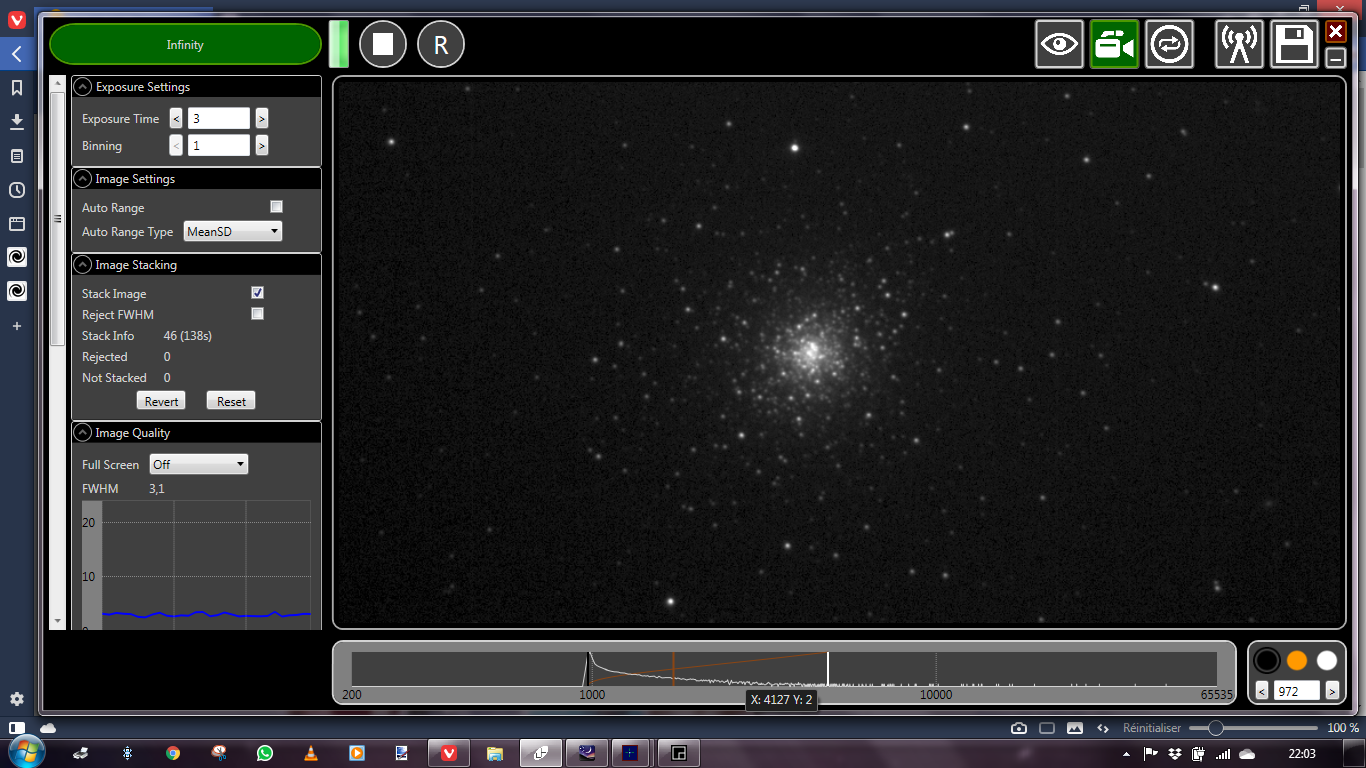This screenshot has width=1366, height=768.
Task: Select the green video camera icon
Action: (x=1115, y=44)
